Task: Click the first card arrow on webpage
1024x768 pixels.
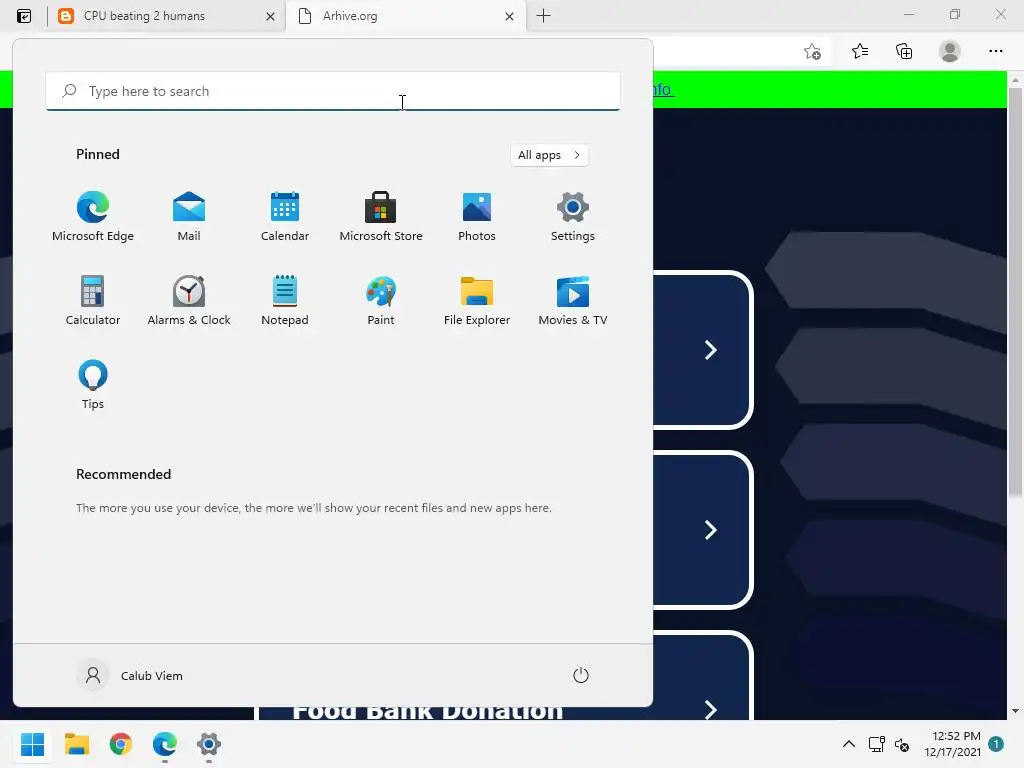Action: 711,350
